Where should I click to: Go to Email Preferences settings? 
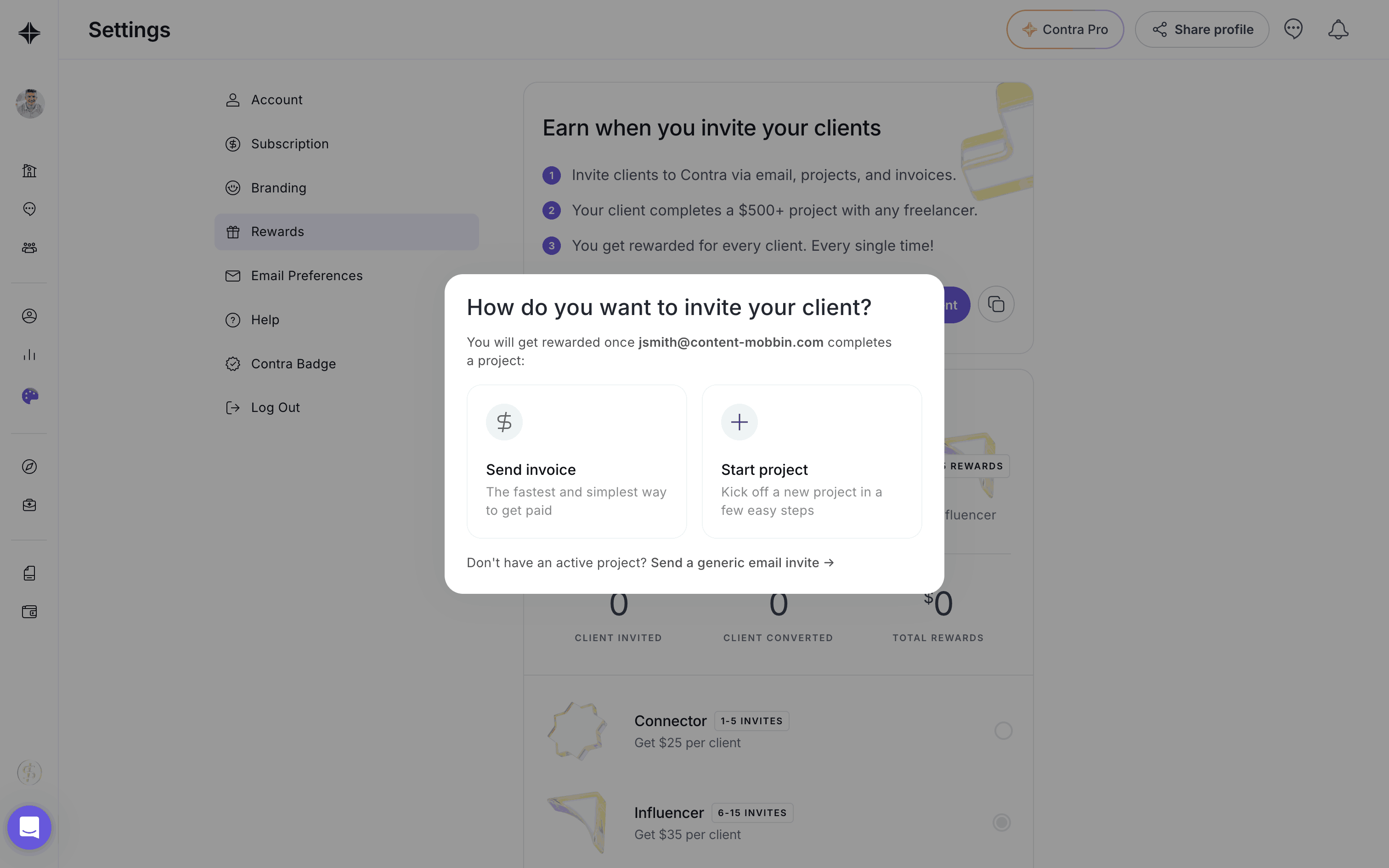[x=306, y=276]
